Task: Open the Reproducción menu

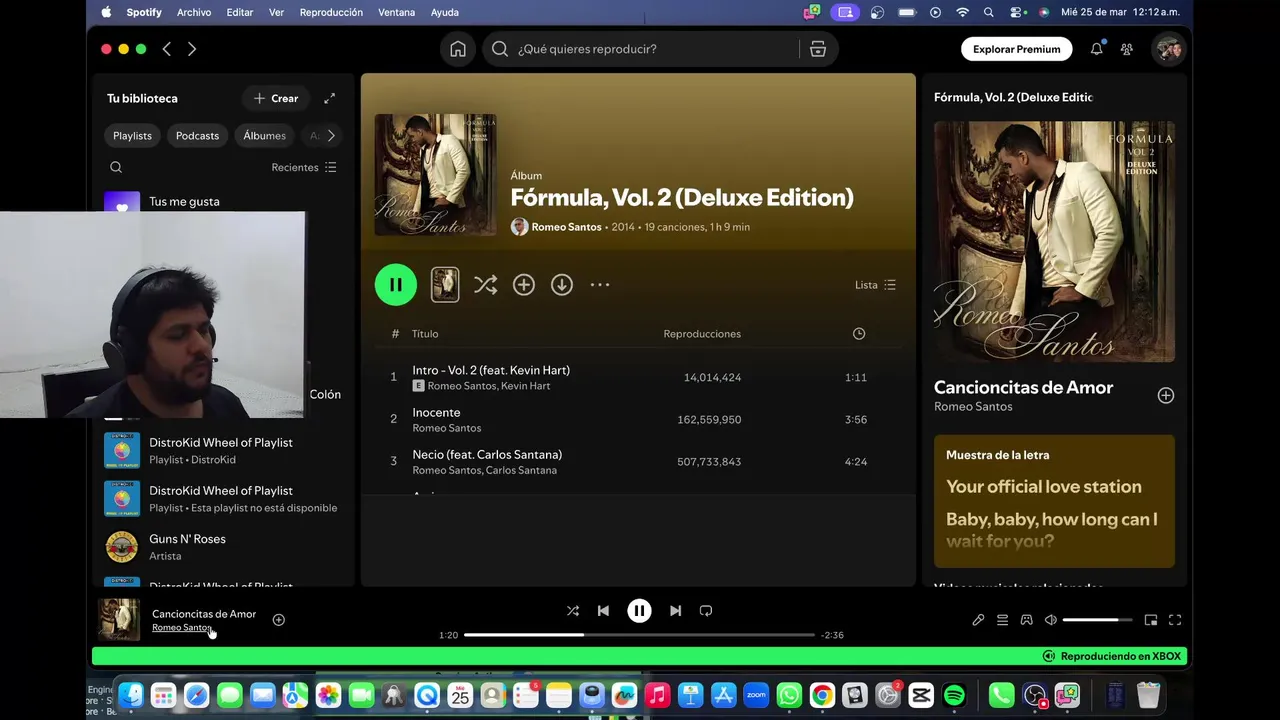Action: [x=331, y=12]
